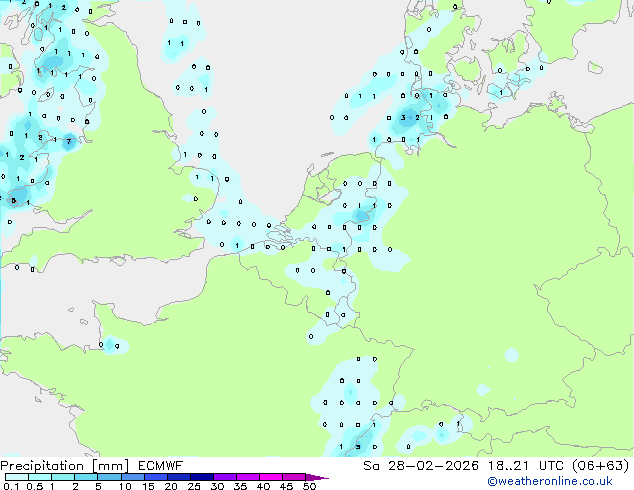
Task: Click the 'Precipitation [mm]' title text
Action: [x=65, y=466]
